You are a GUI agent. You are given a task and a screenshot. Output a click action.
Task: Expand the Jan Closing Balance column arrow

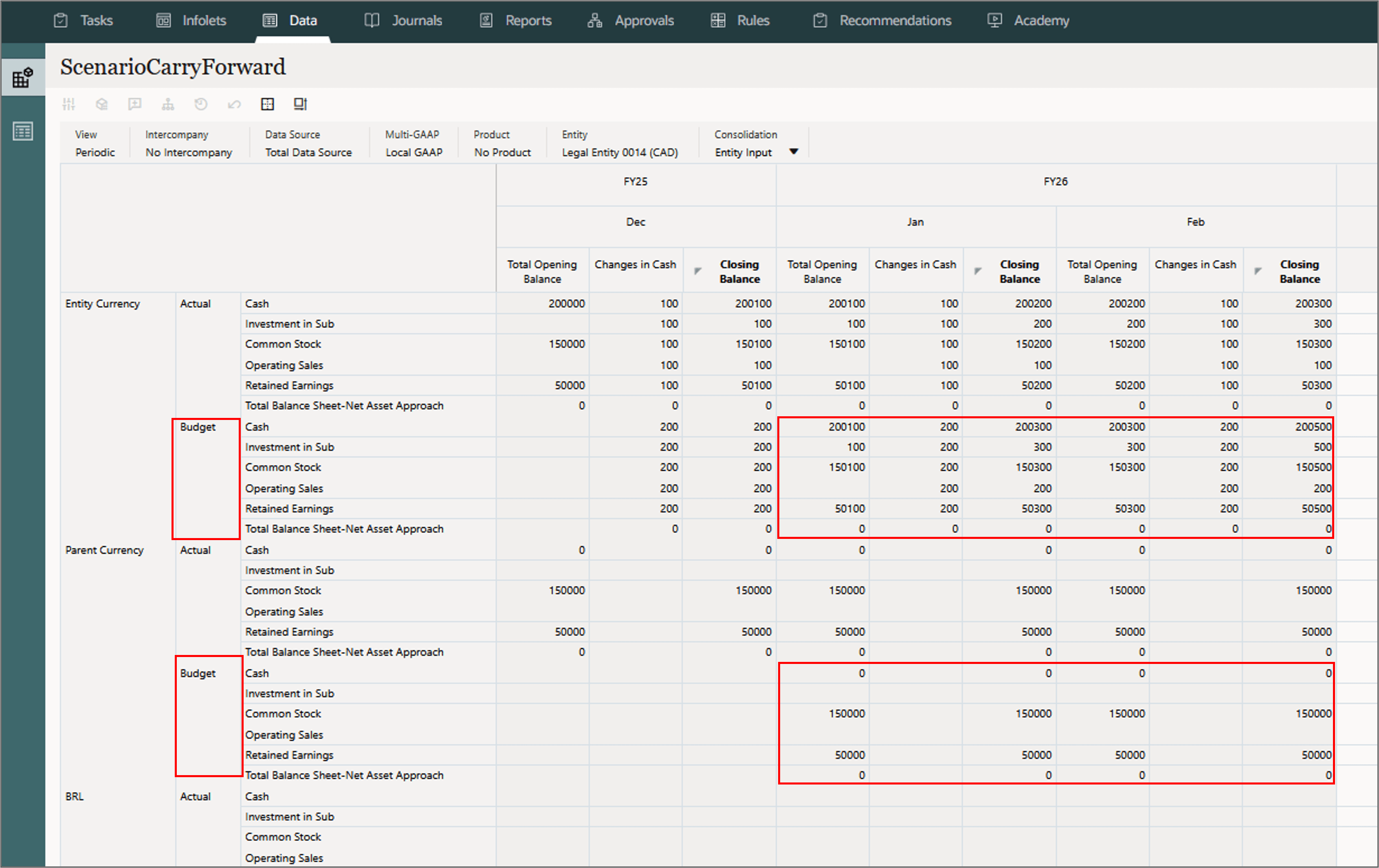pos(978,271)
